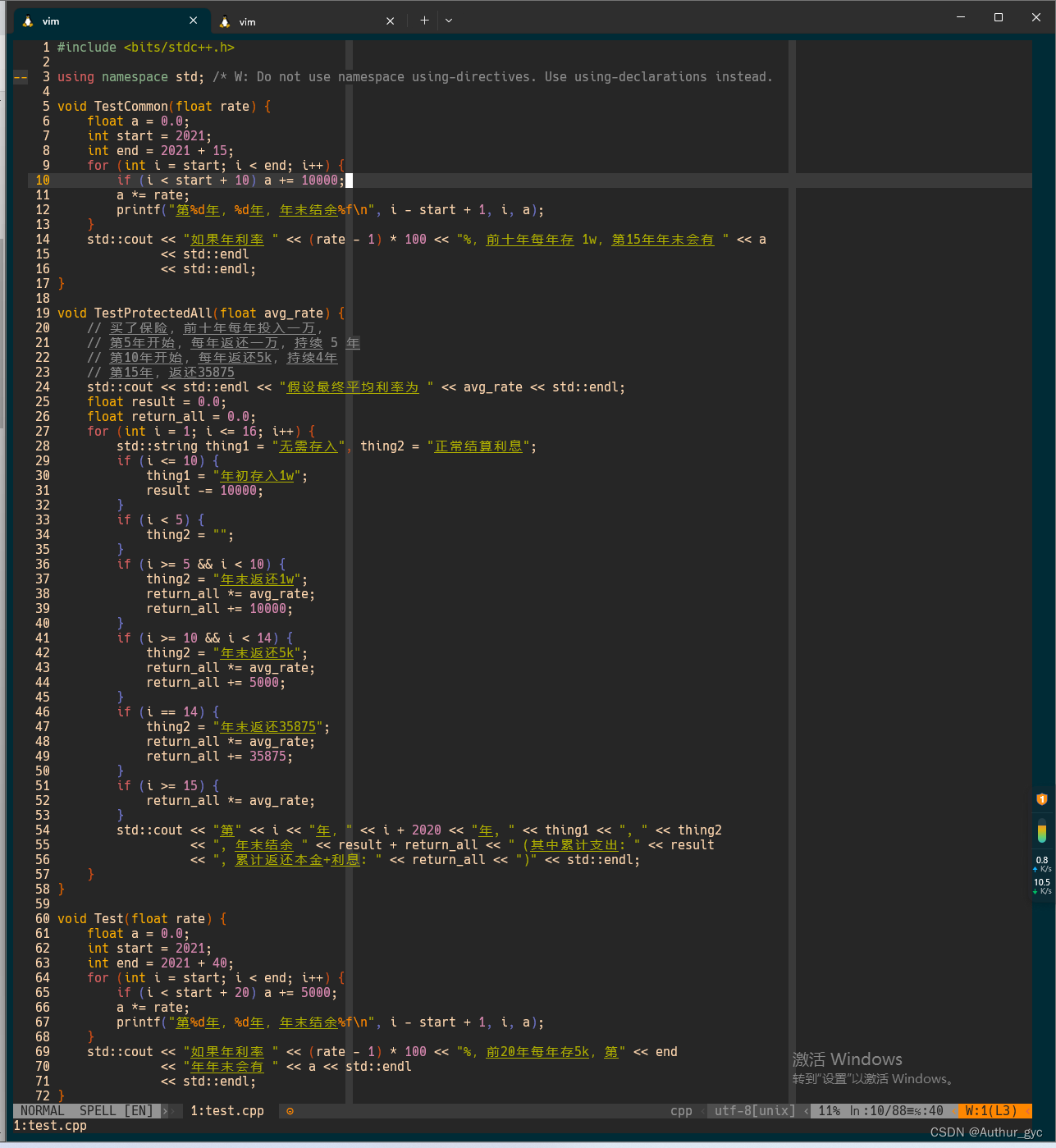The height and width of the screenshot is (1148, 1056).
Task: Click 'a *= rate;' on line 11
Action: tap(153, 195)
